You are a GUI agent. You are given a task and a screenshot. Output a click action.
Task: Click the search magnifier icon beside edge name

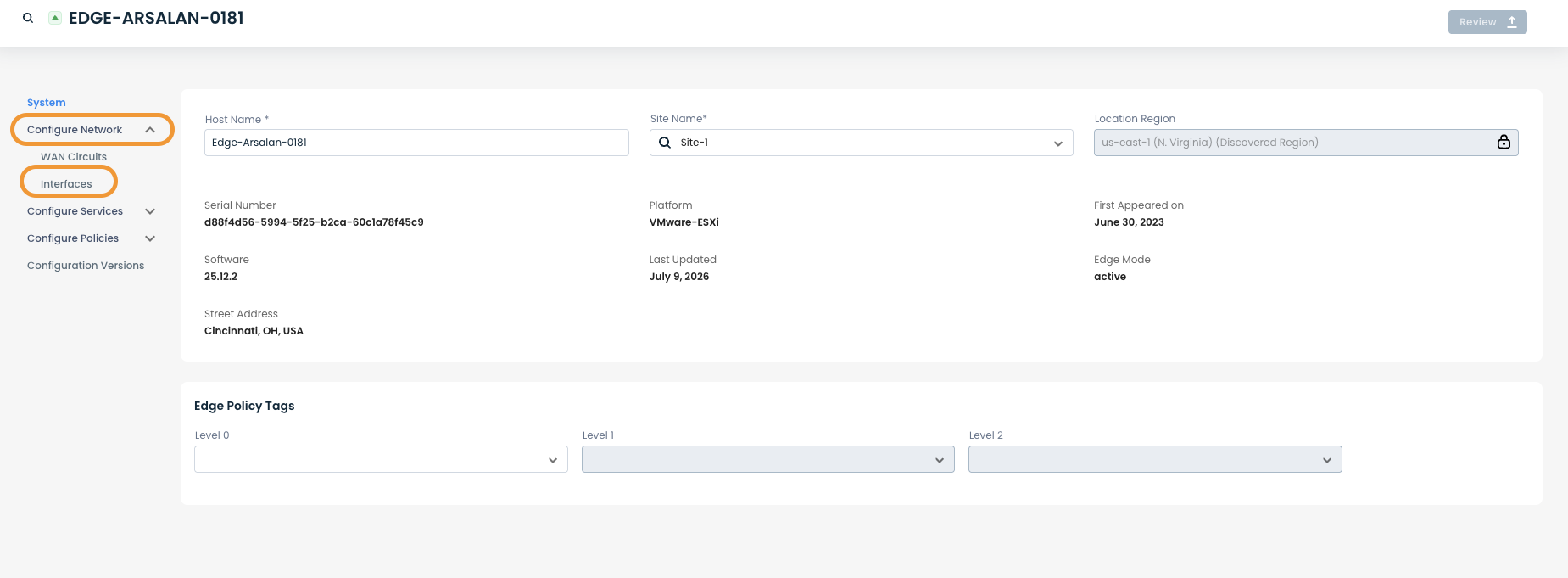28,18
